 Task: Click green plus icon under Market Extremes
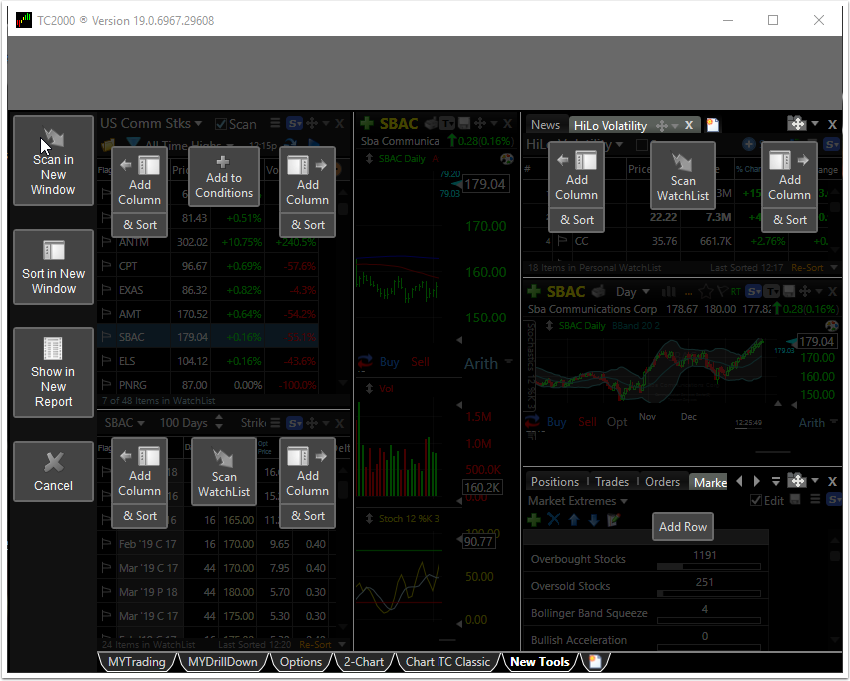pos(534,520)
